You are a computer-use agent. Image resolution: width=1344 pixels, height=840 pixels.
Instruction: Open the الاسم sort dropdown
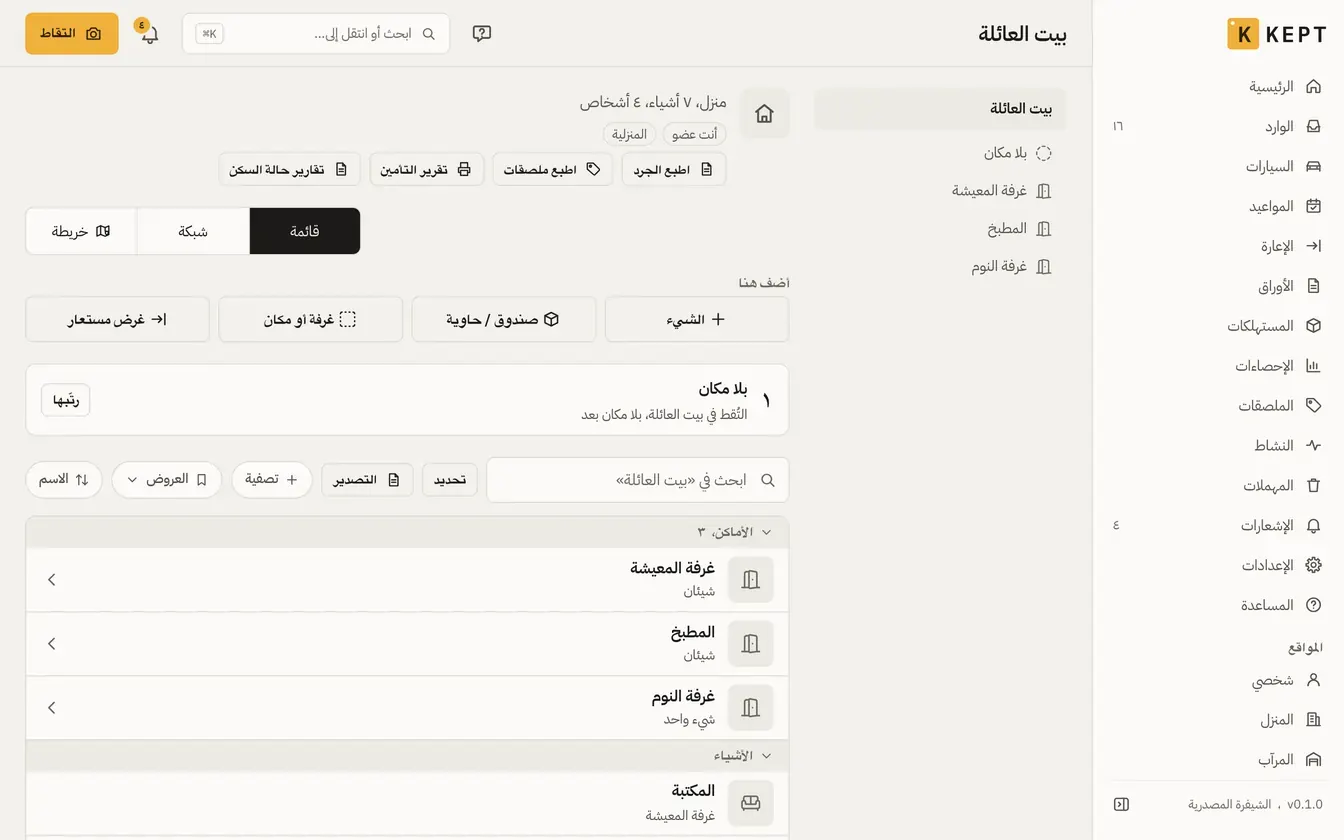tap(64, 480)
